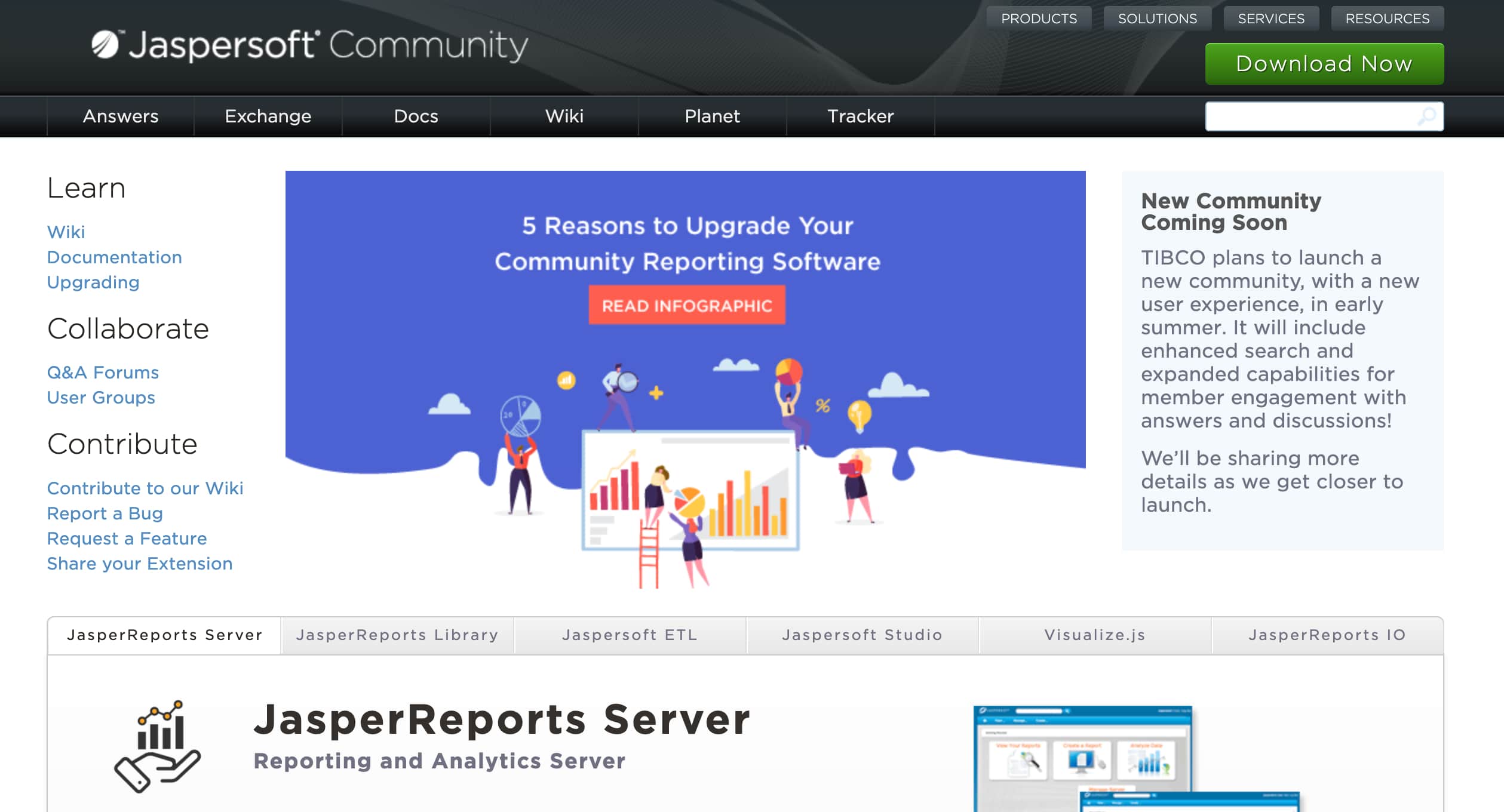1504x812 pixels.
Task: Open the PRODUCTS navigation item
Action: (x=1039, y=18)
